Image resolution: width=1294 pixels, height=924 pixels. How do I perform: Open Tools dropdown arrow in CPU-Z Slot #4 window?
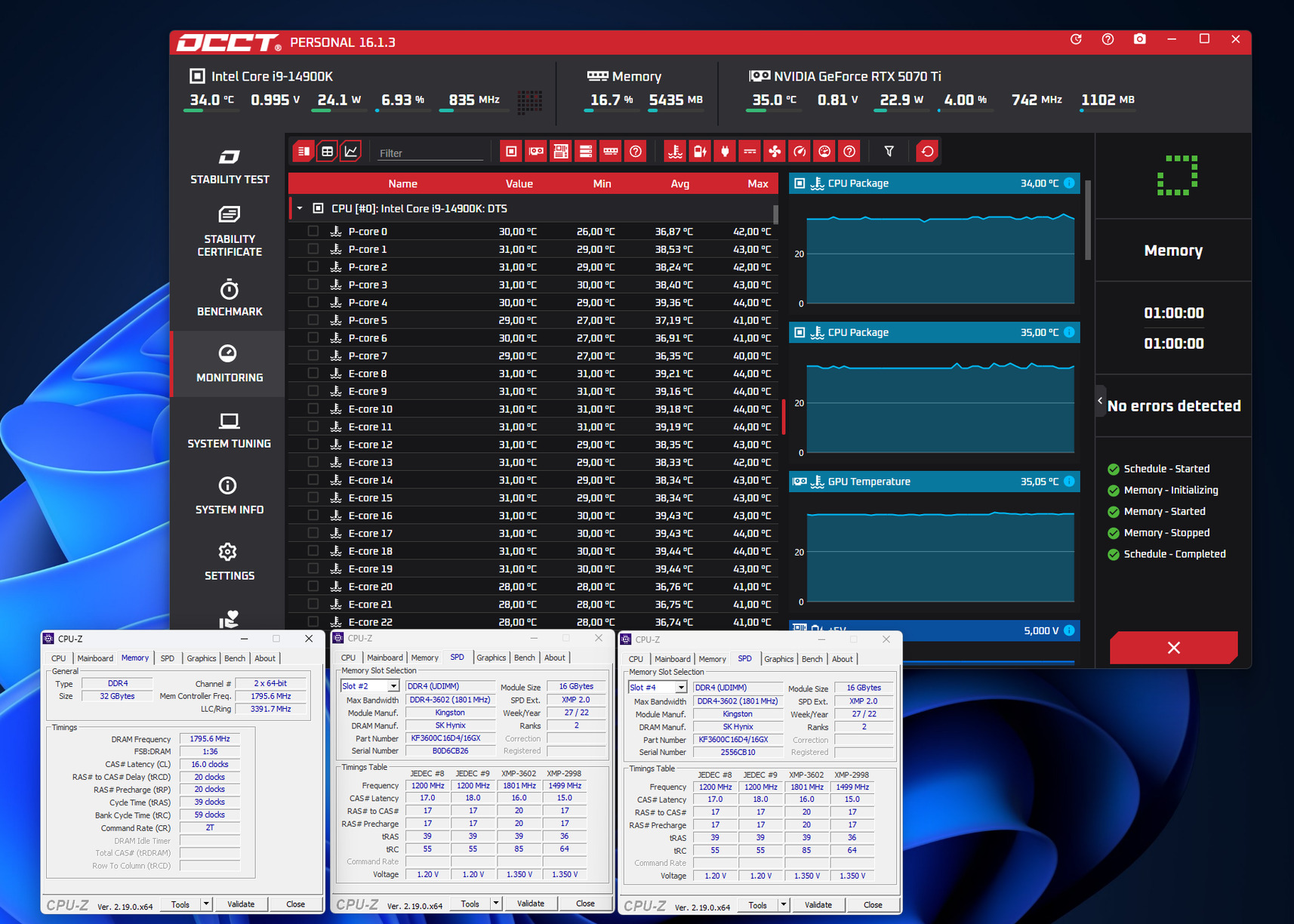point(783,904)
